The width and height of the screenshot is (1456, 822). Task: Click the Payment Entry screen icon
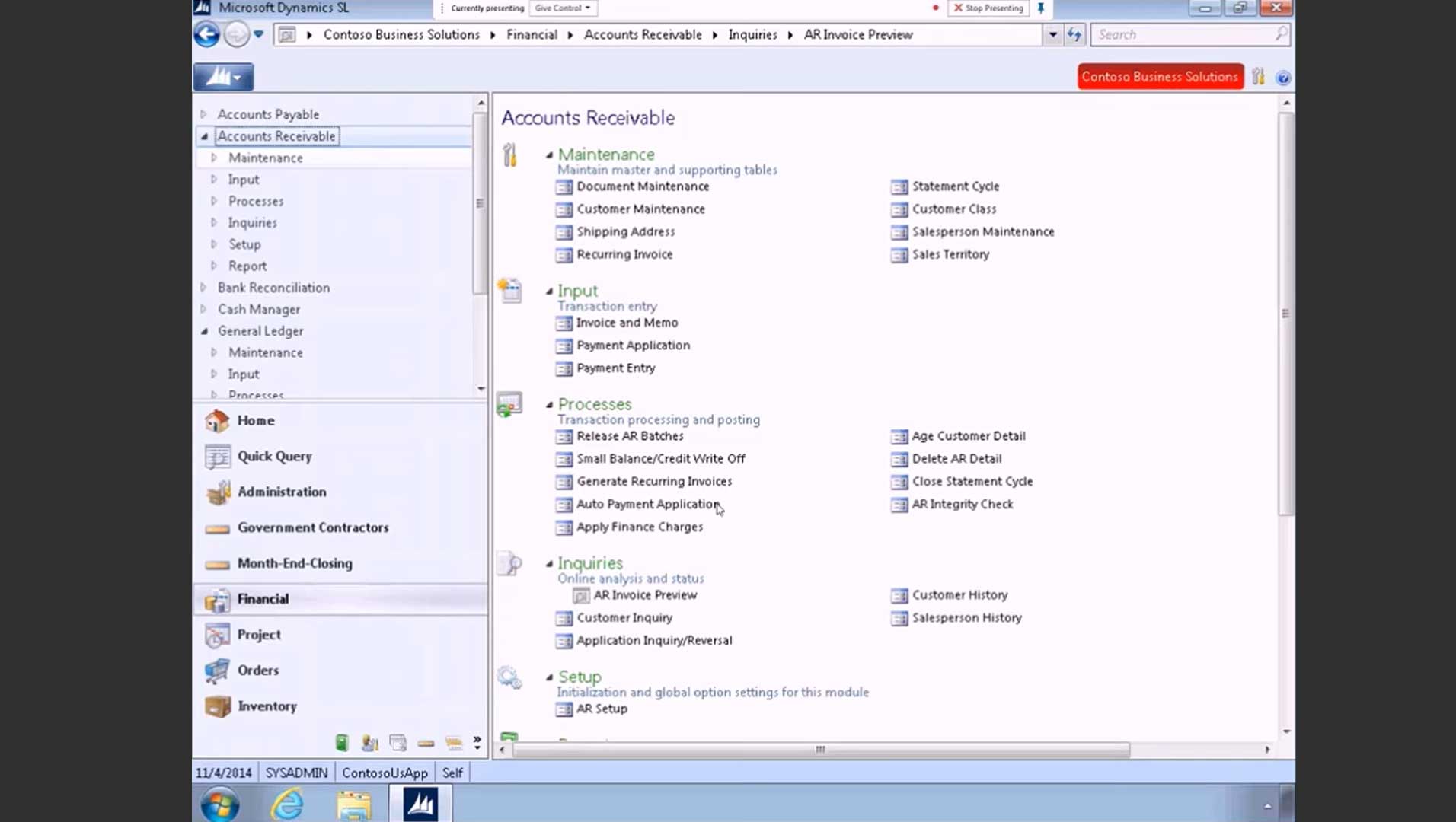[564, 368]
